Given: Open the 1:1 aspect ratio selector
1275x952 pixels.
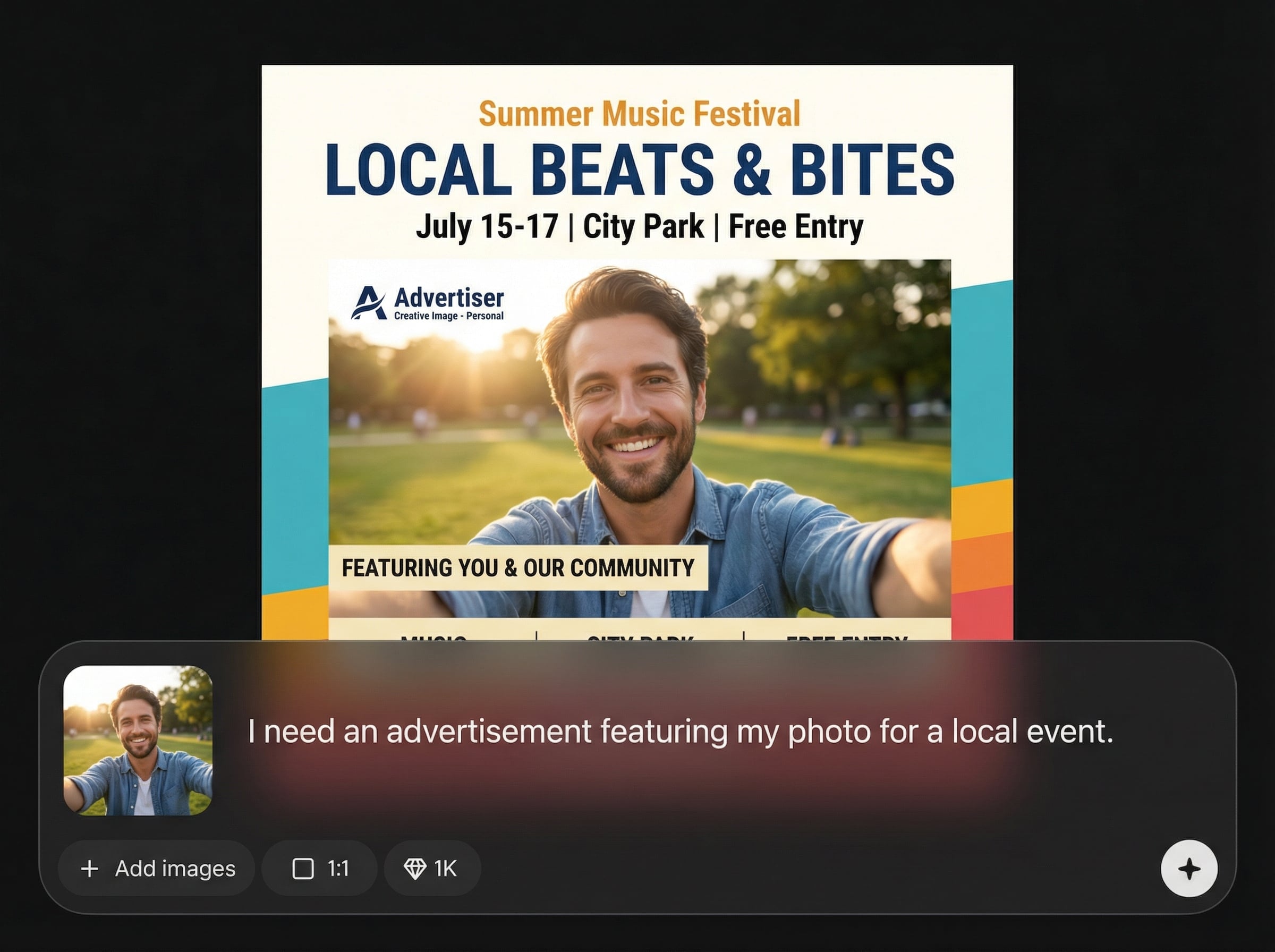Looking at the screenshot, I should pos(320,869).
